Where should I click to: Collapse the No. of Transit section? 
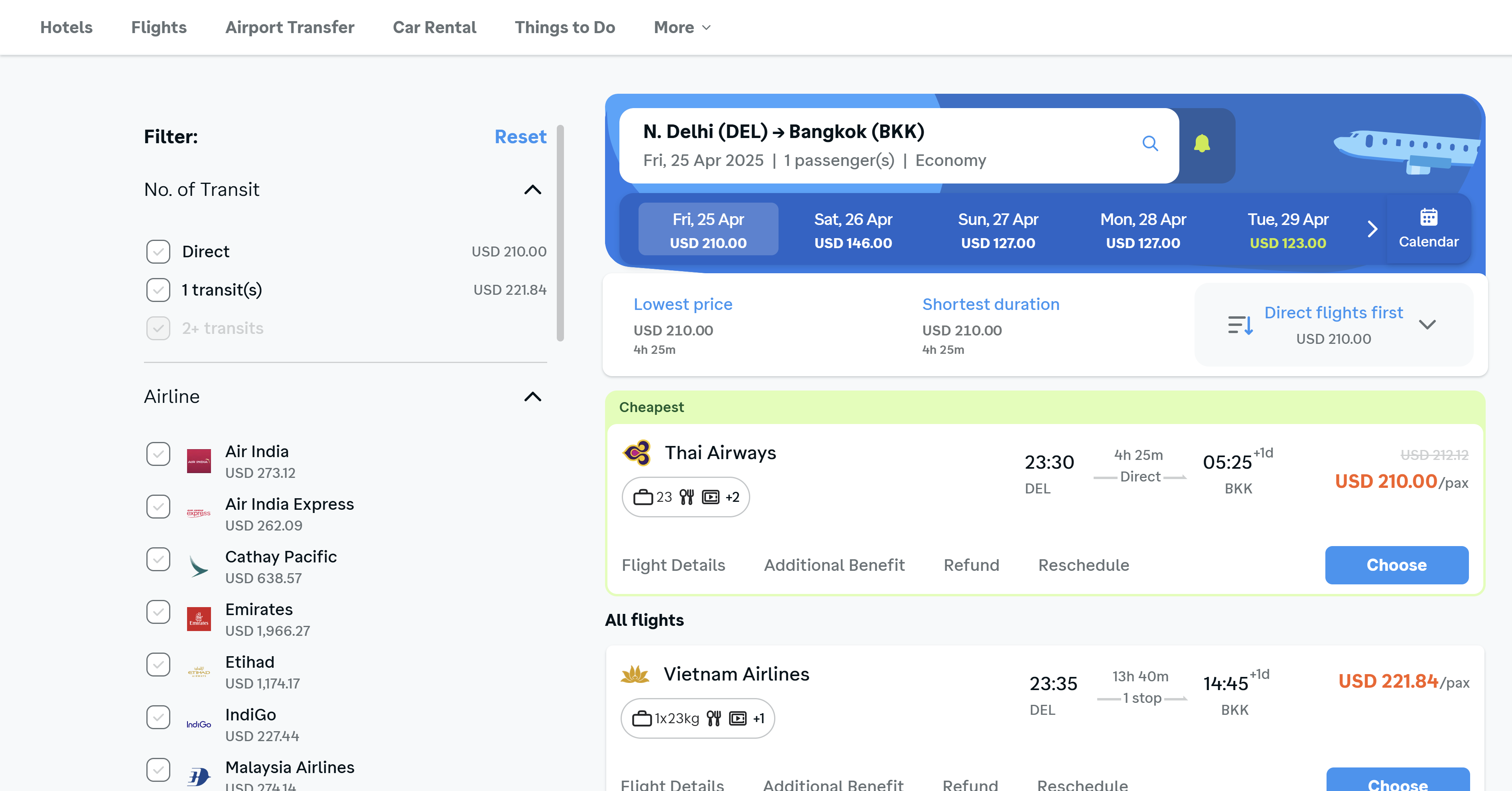(x=532, y=190)
